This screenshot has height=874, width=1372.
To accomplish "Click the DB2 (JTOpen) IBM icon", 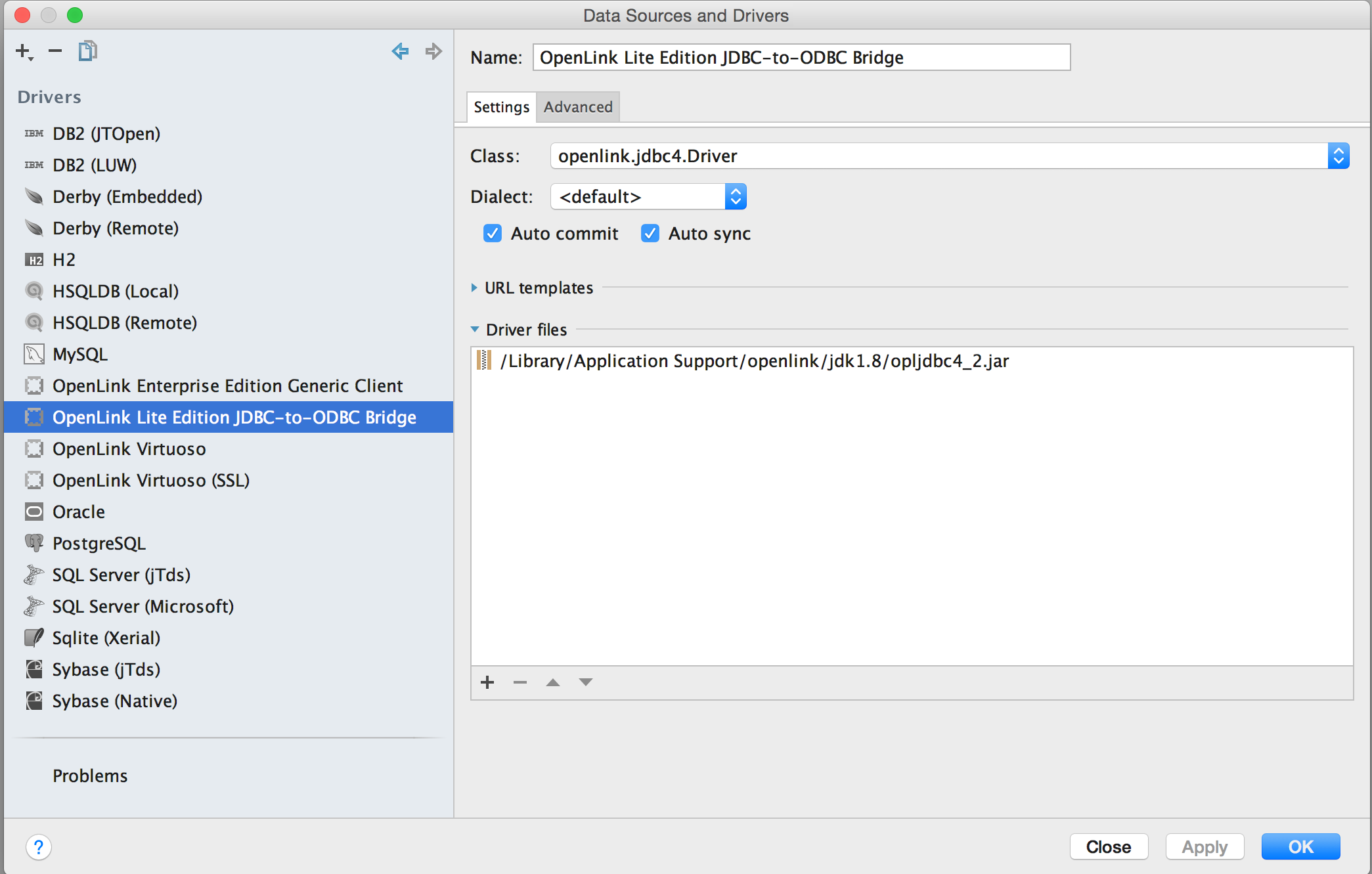I will coord(34,133).
